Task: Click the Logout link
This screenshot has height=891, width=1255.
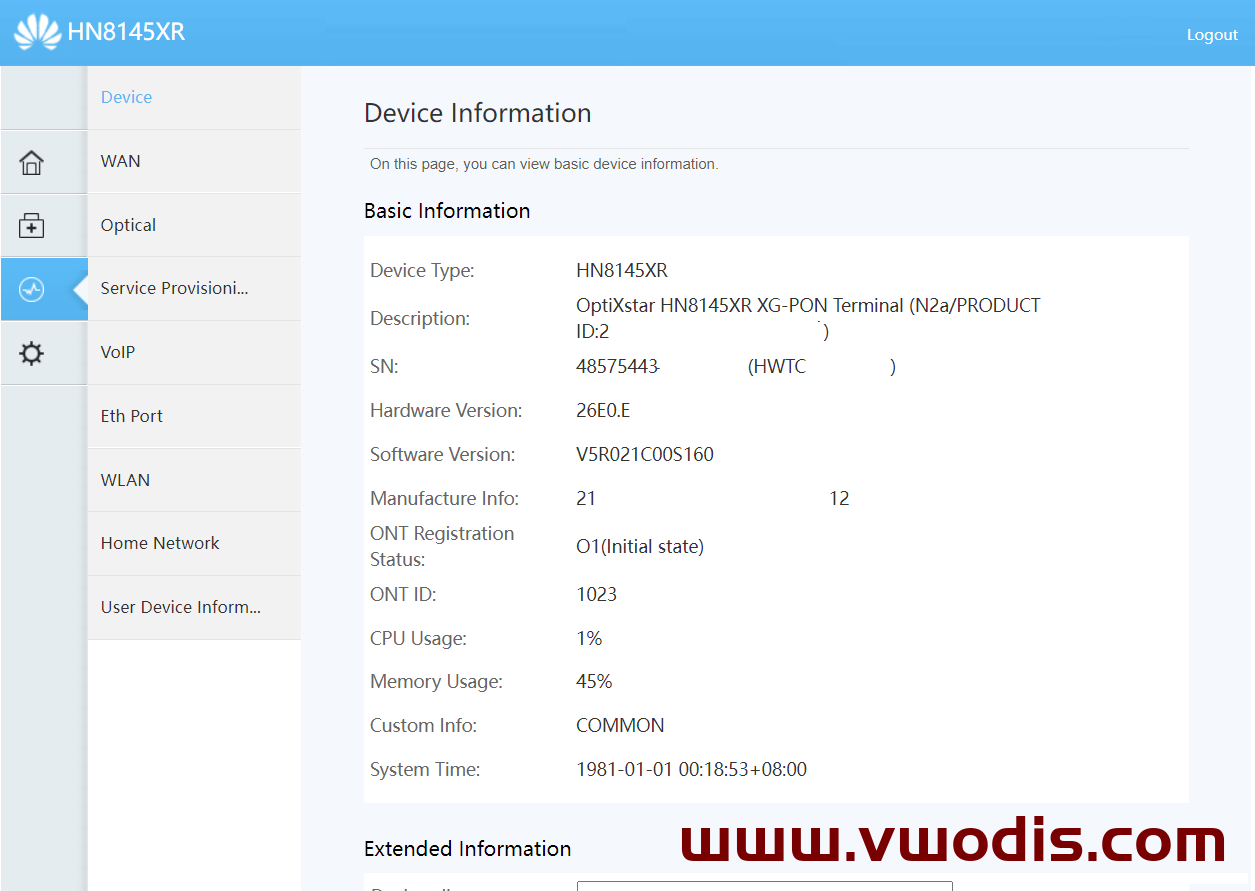Action: (1212, 34)
